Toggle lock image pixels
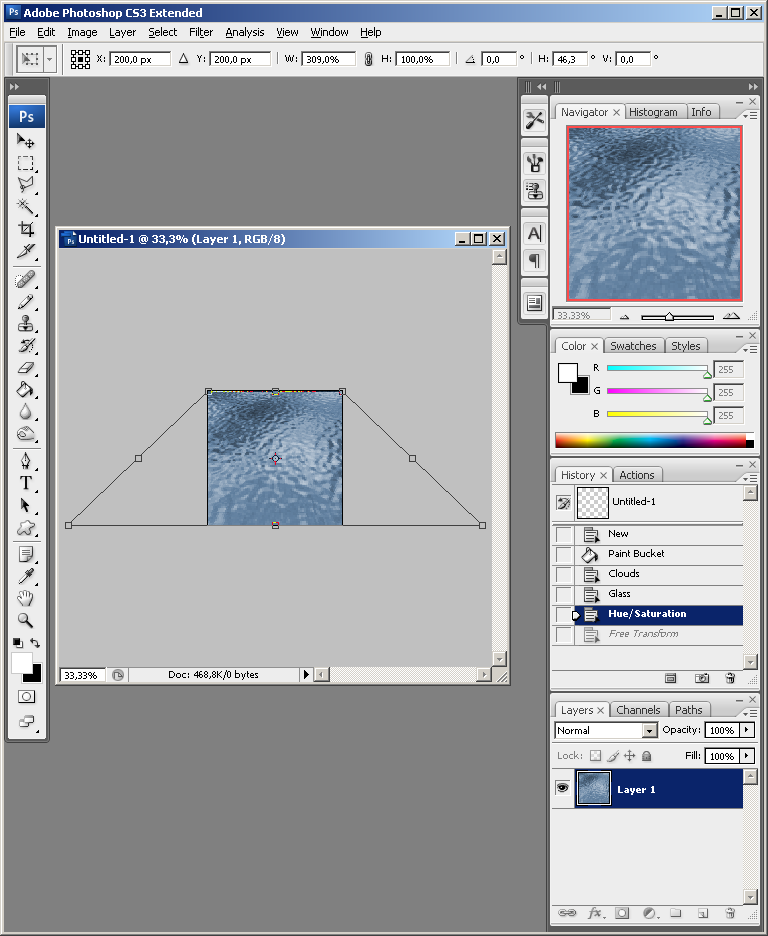 tap(613, 756)
